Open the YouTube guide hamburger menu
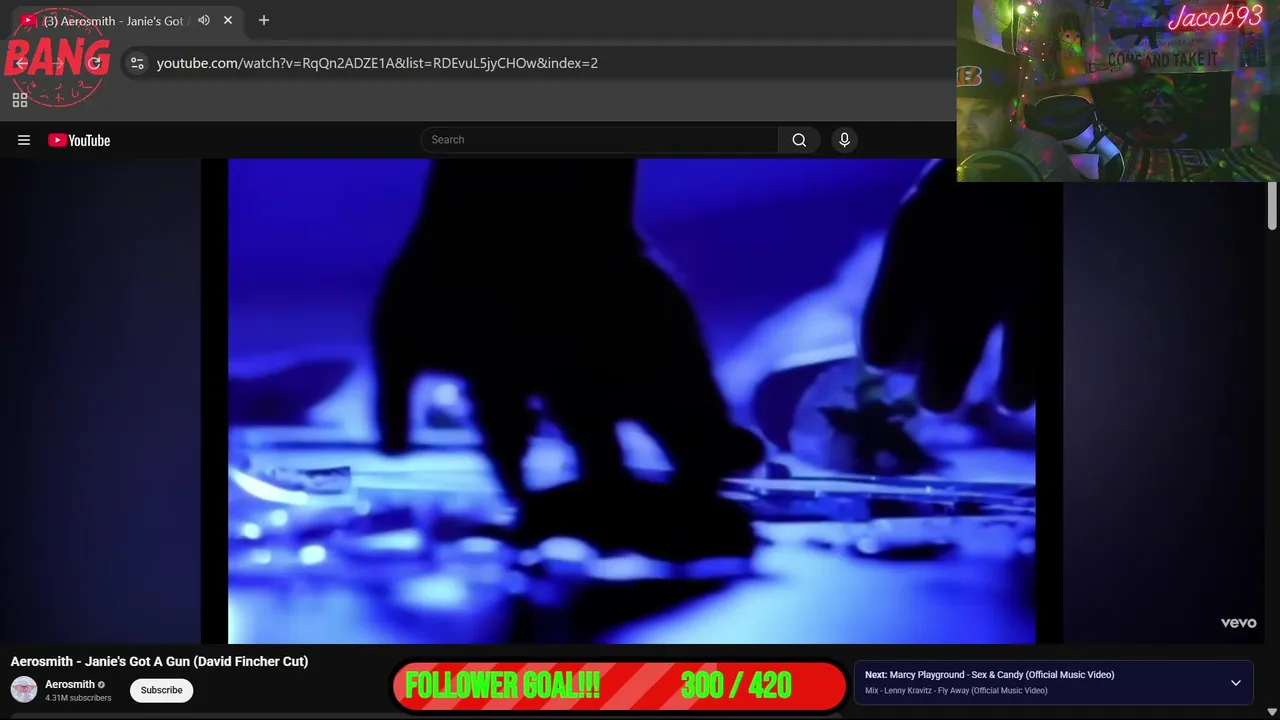Viewport: 1280px width, 720px height. tap(24, 140)
